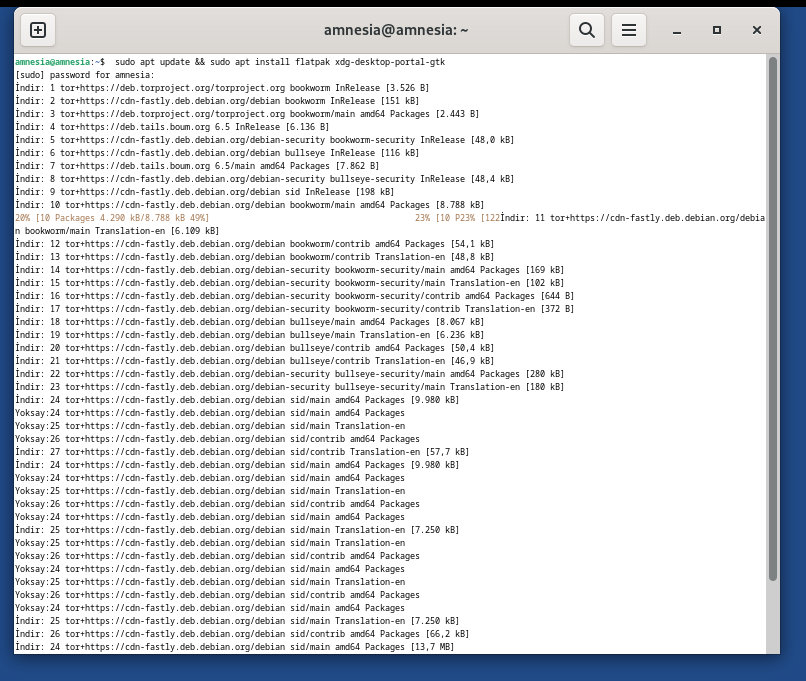Maximize the terminal window
Image resolution: width=806 pixels, height=681 pixels.
[x=717, y=30]
